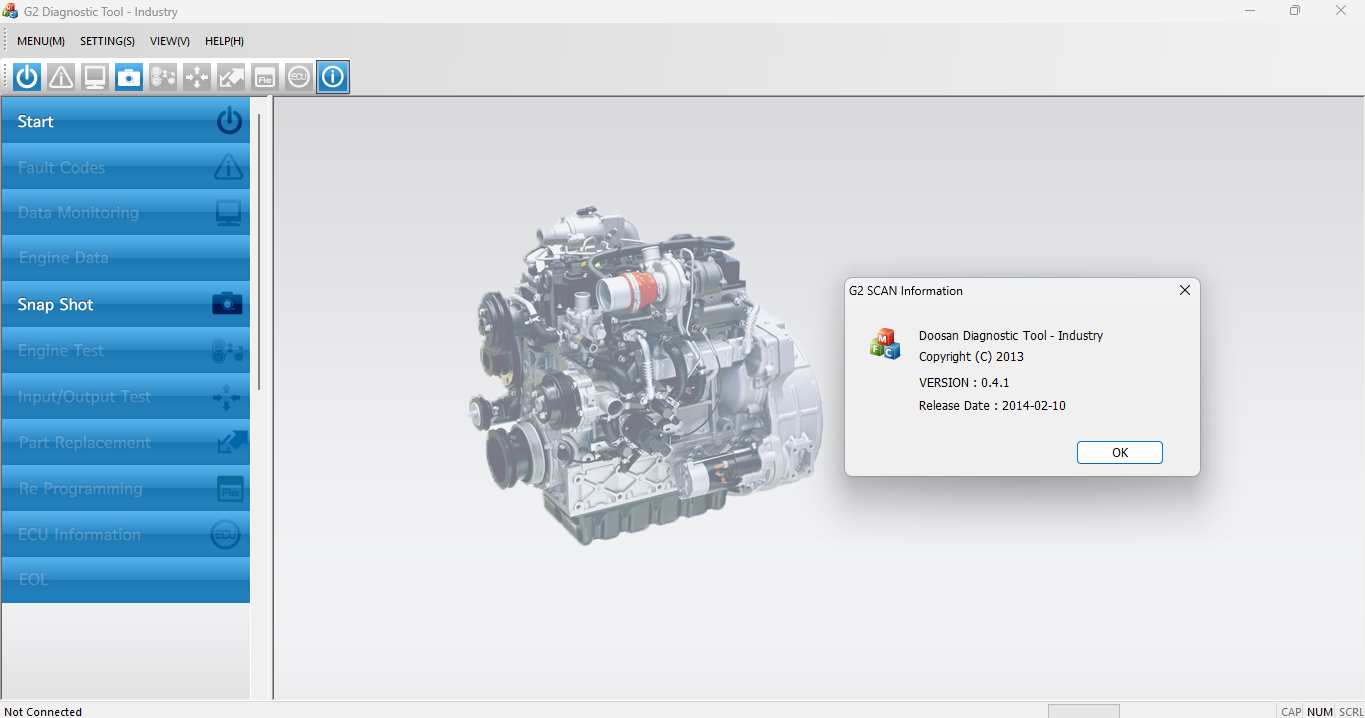Click the sidebar vertical scrollbar

[259, 251]
